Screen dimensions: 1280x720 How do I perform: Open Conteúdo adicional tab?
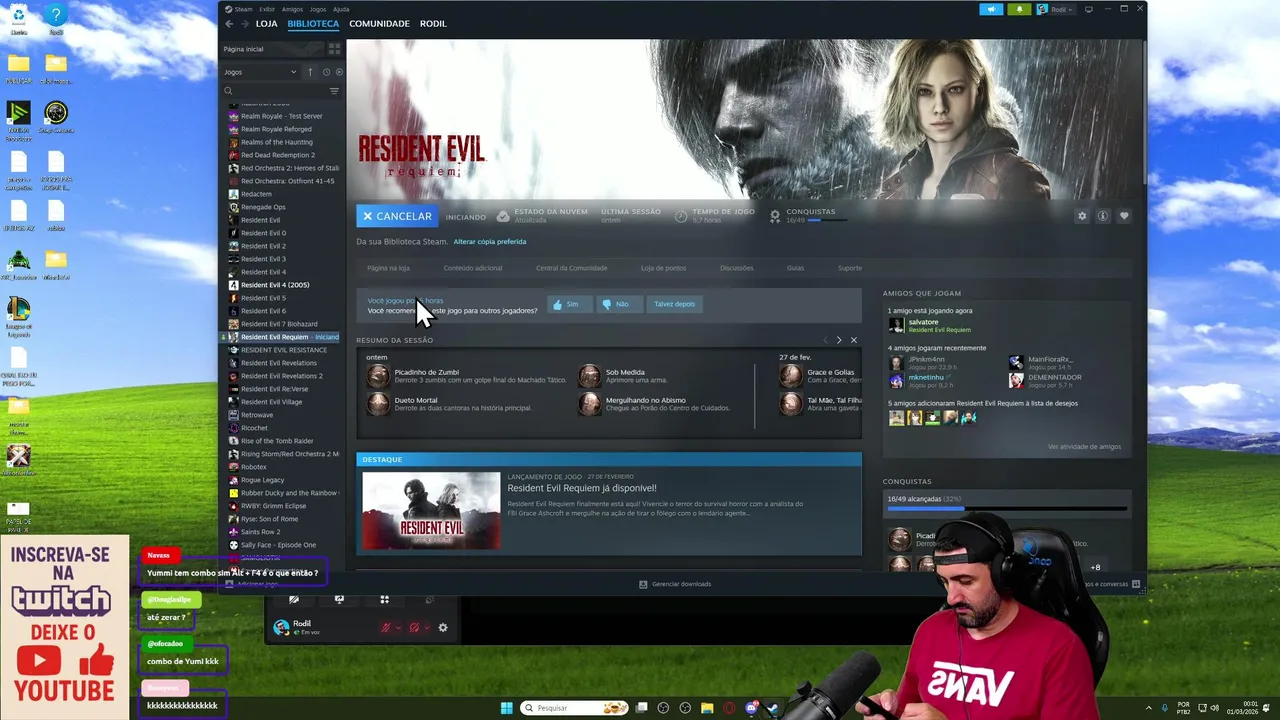tap(473, 268)
